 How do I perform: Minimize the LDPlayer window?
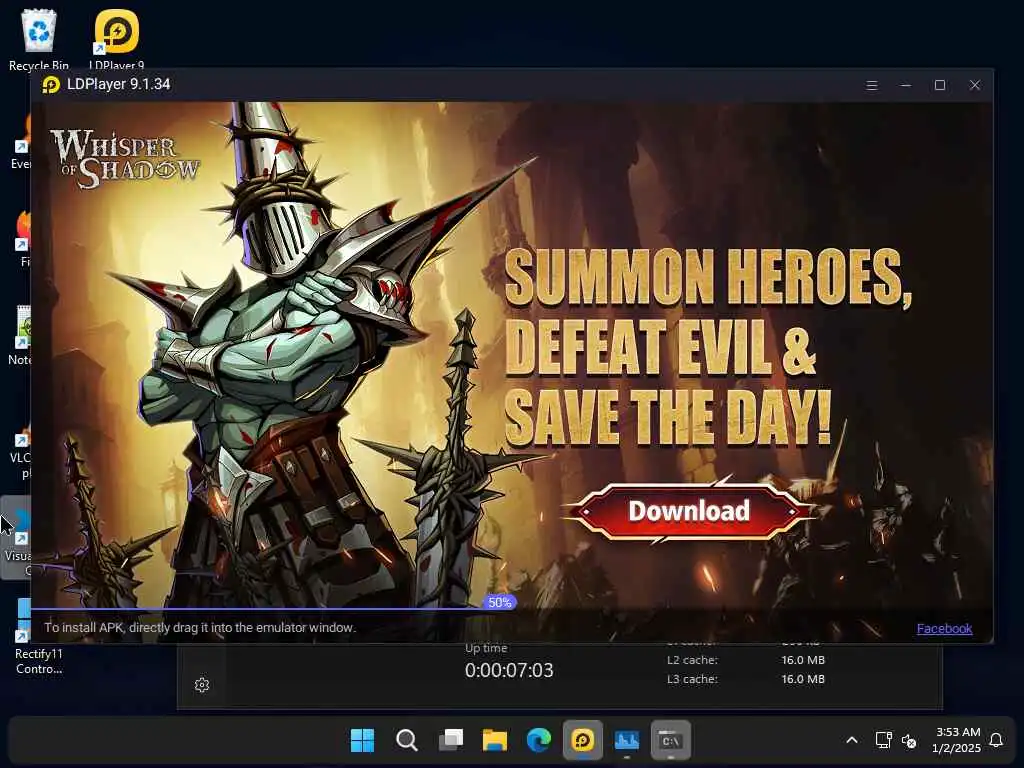coord(906,86)
